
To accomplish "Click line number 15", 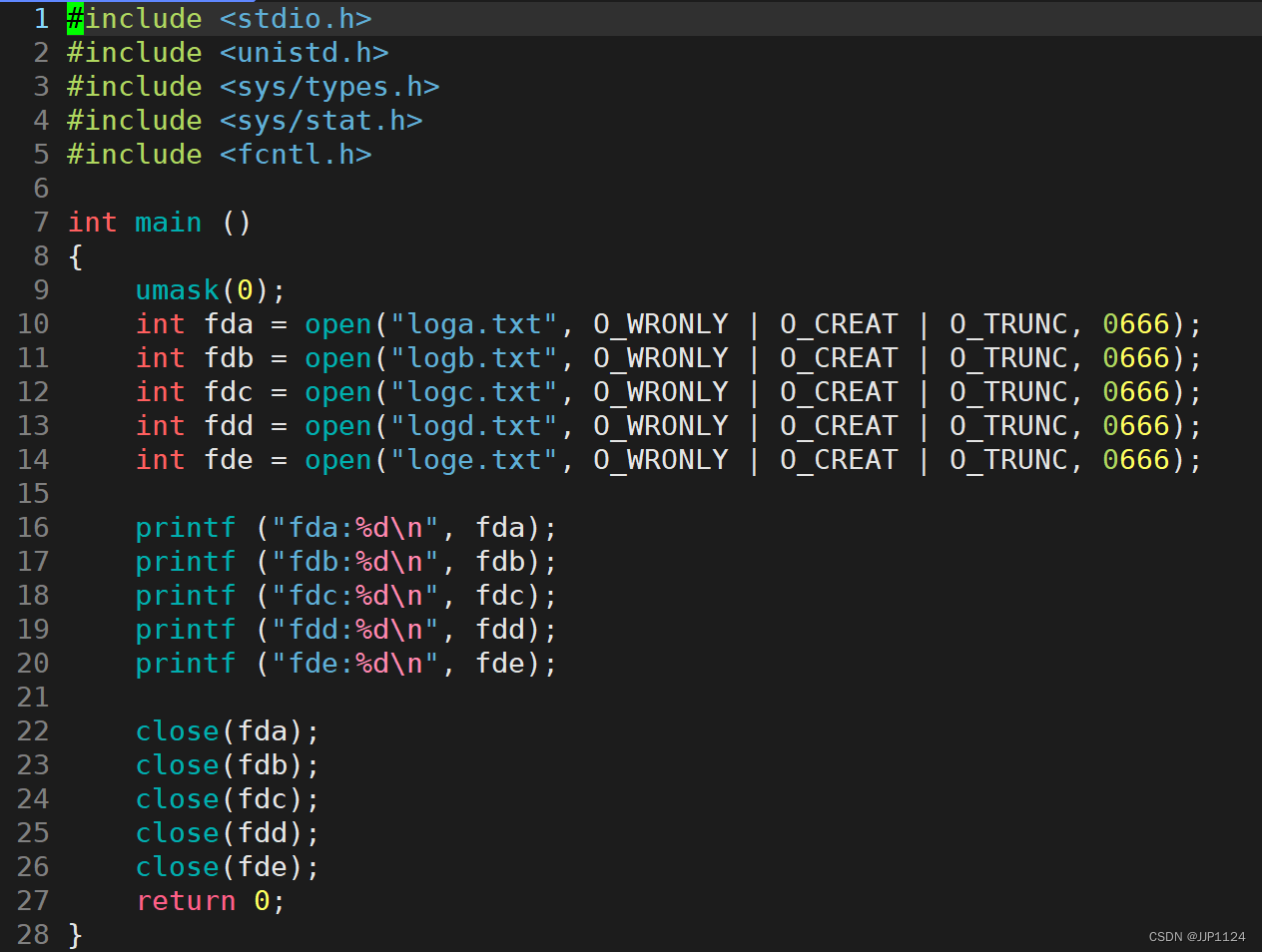I will (x=33, y=494).
